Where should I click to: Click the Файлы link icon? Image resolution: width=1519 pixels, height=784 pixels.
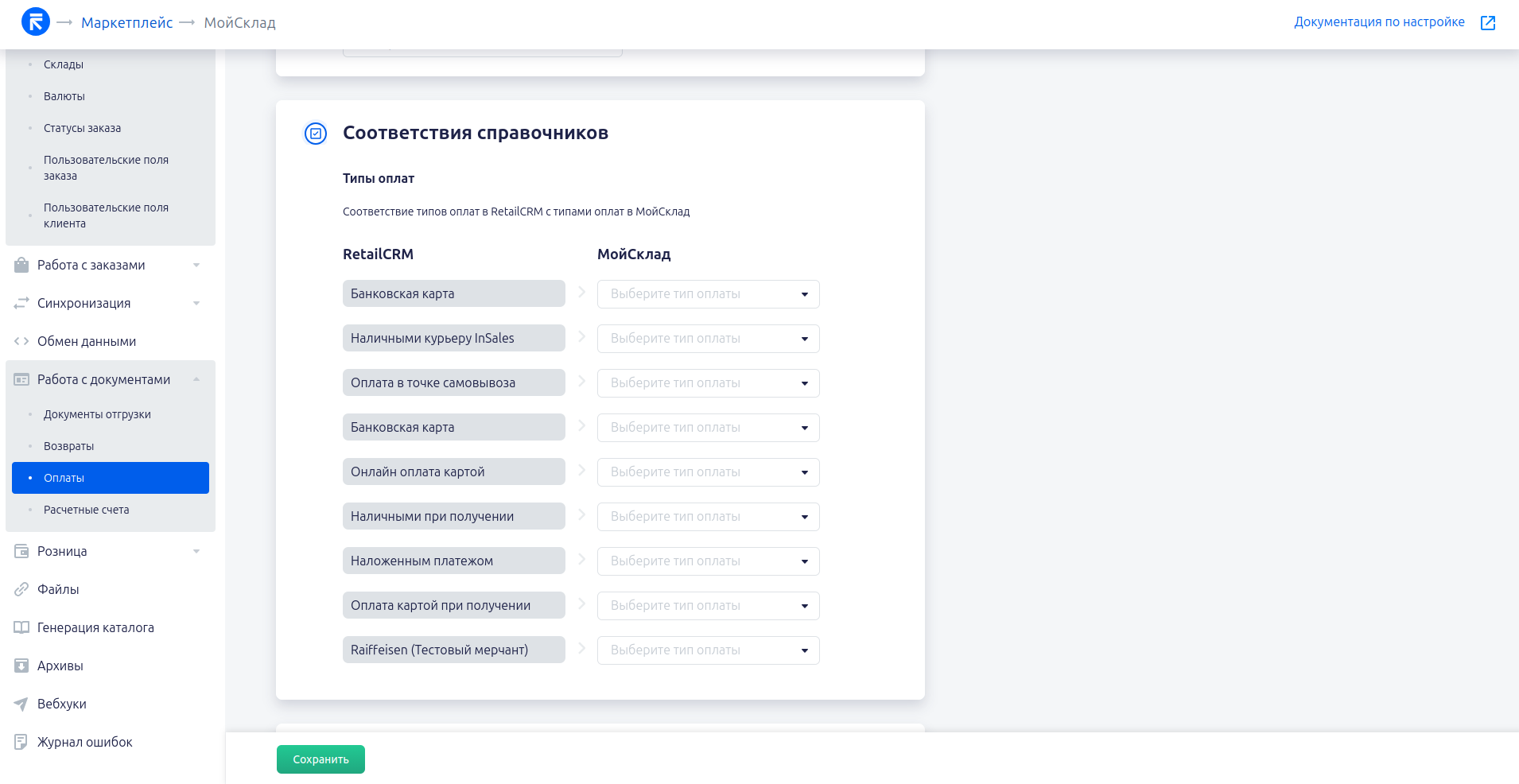click(21, 589)
